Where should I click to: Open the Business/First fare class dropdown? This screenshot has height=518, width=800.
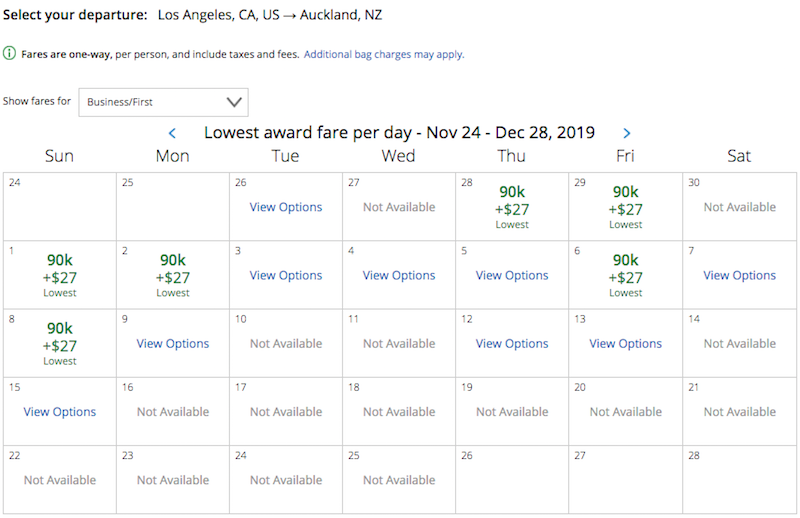pyautogui.click(x=163, y=102)
